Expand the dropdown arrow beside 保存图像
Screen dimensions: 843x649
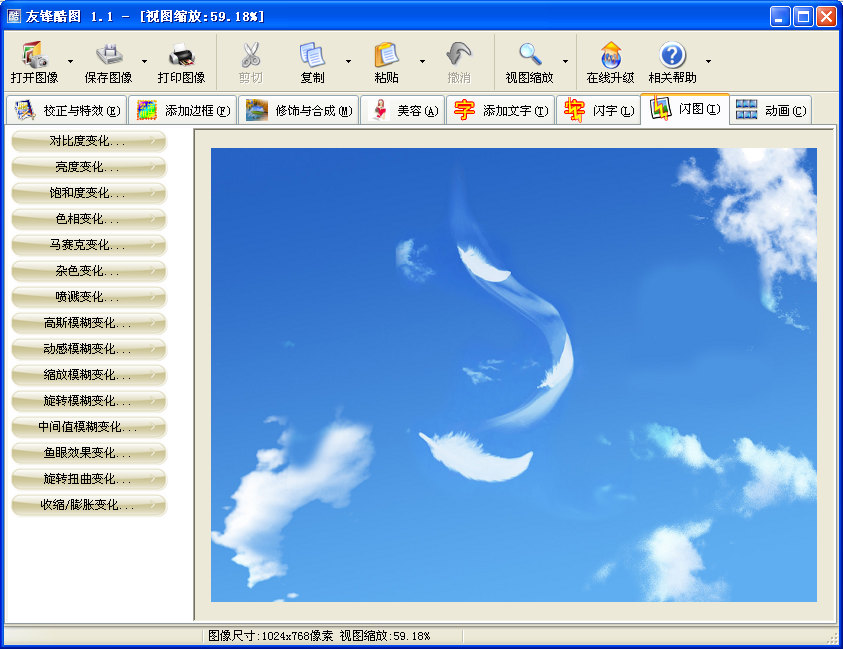click(x=144, y=62)
